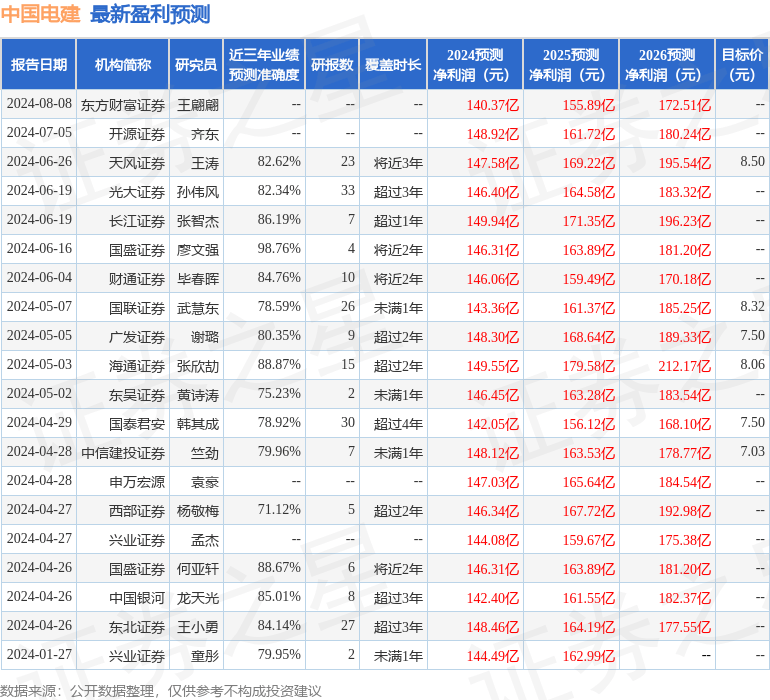
Task: Click the 最新盈利预测 heading
Action: (x=150, y=14)
